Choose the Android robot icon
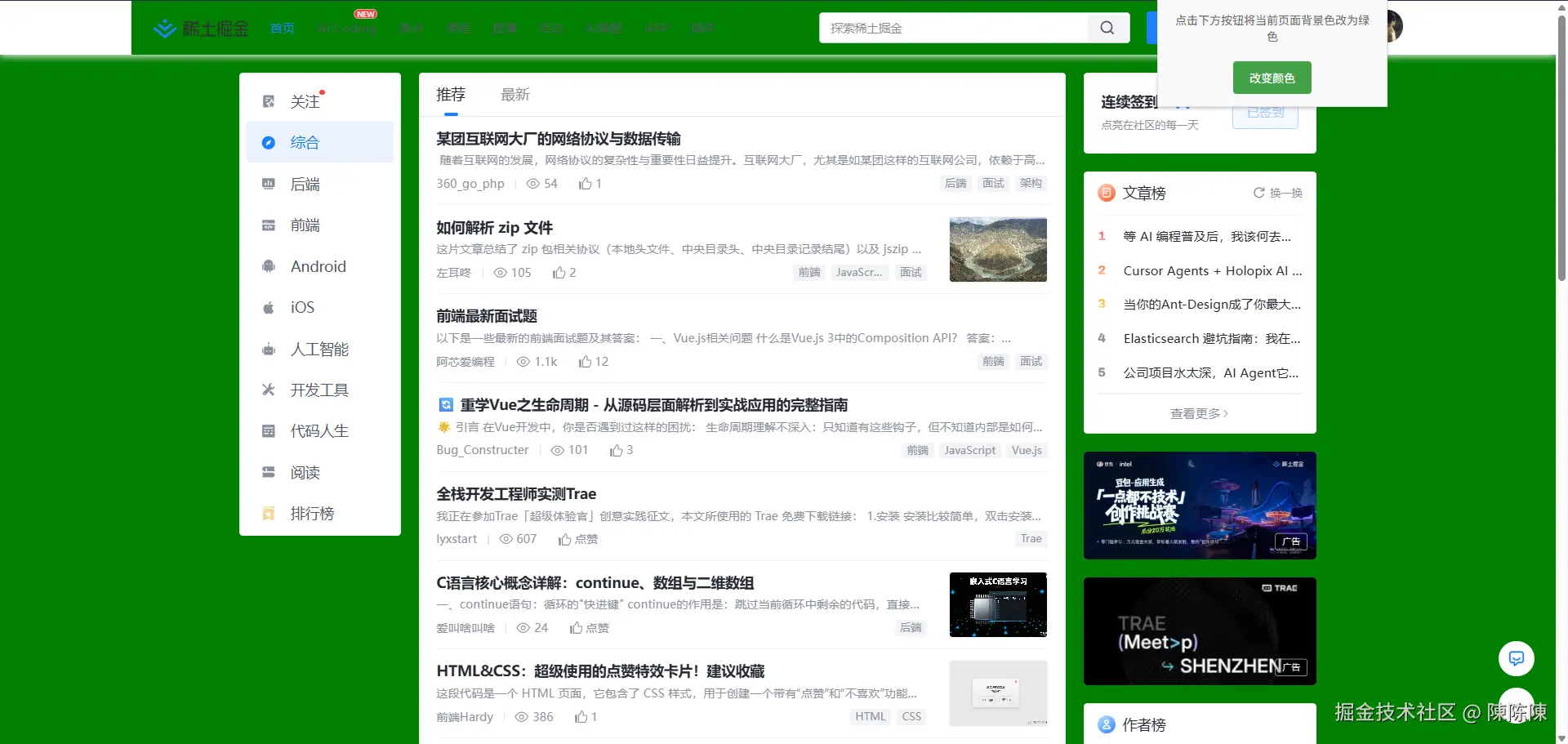The image size is (1568, 744). (269, 266)
